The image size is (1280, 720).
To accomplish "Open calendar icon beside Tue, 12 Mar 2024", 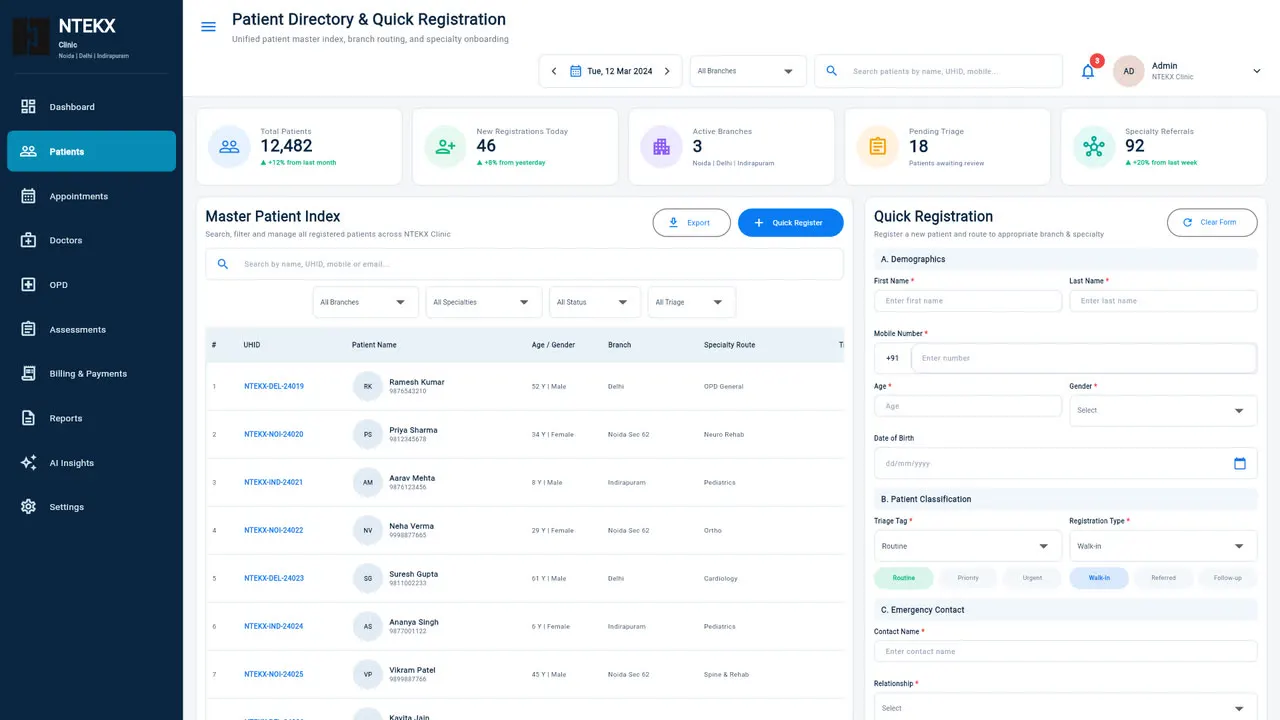I will point(575,71).
